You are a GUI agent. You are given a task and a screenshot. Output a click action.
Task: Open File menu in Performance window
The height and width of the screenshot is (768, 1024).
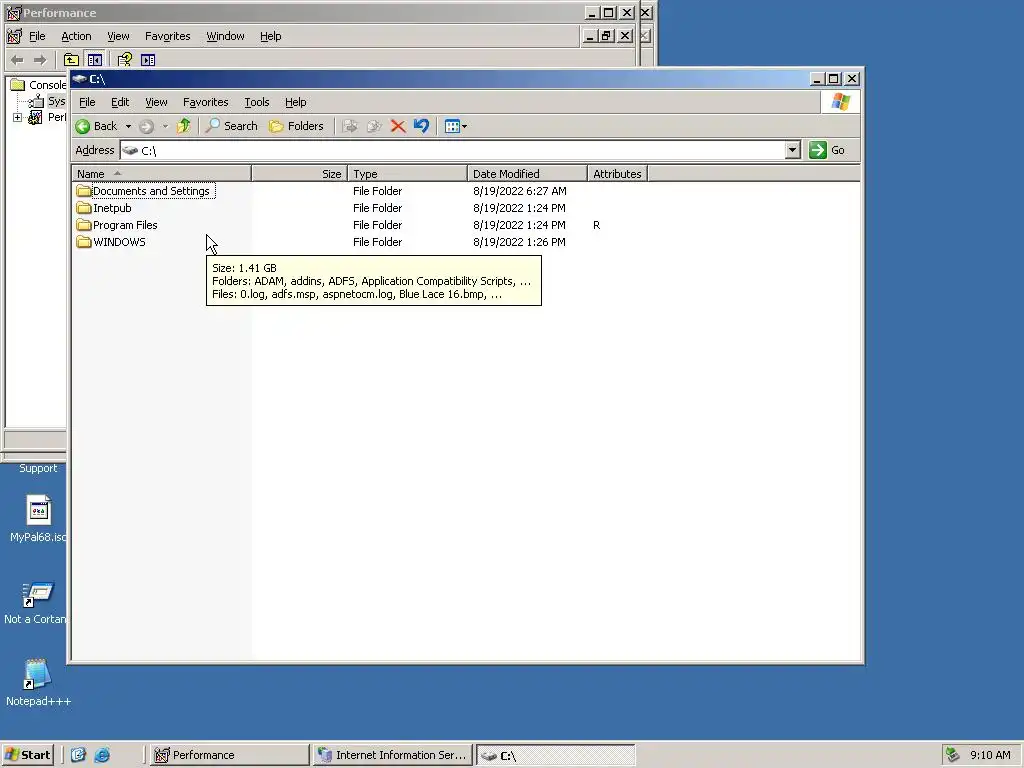pyautogui.click(x=37, y=36)
